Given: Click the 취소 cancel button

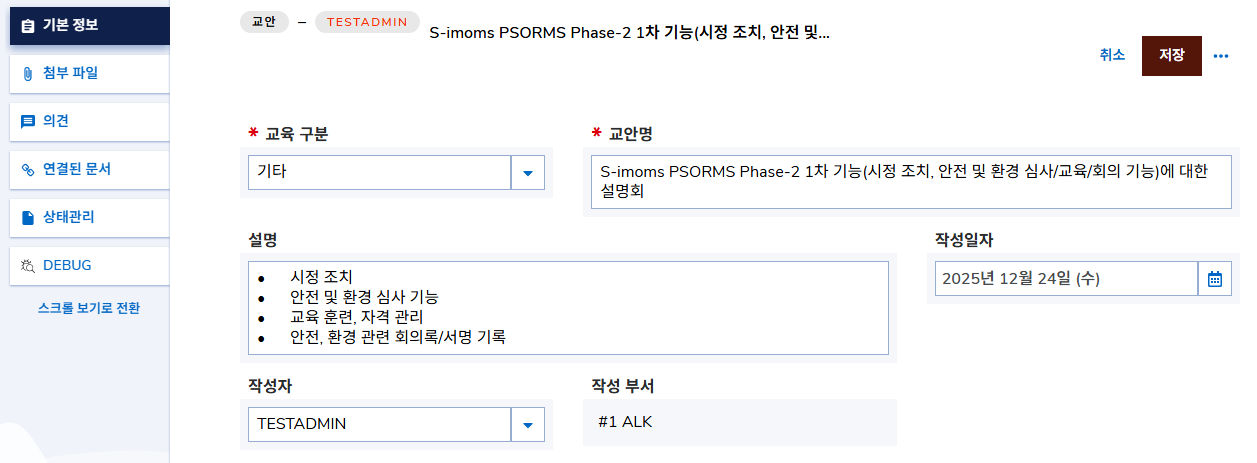Looking at the screenshot, I should point(1112,56).
